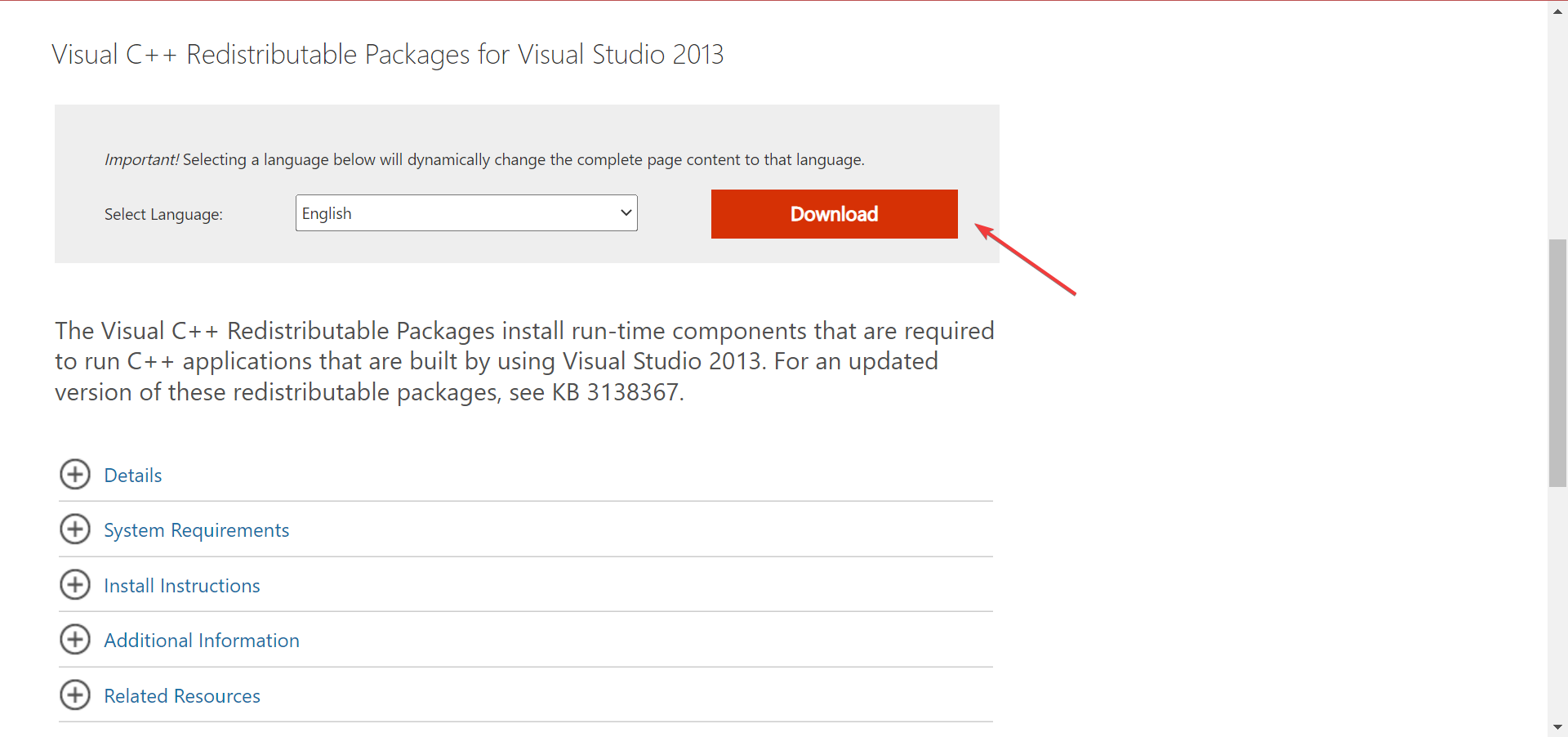Click the vertical scrollbar thumb
Viewport: 1568px width, 737px height.
(x=1557, y=363)
